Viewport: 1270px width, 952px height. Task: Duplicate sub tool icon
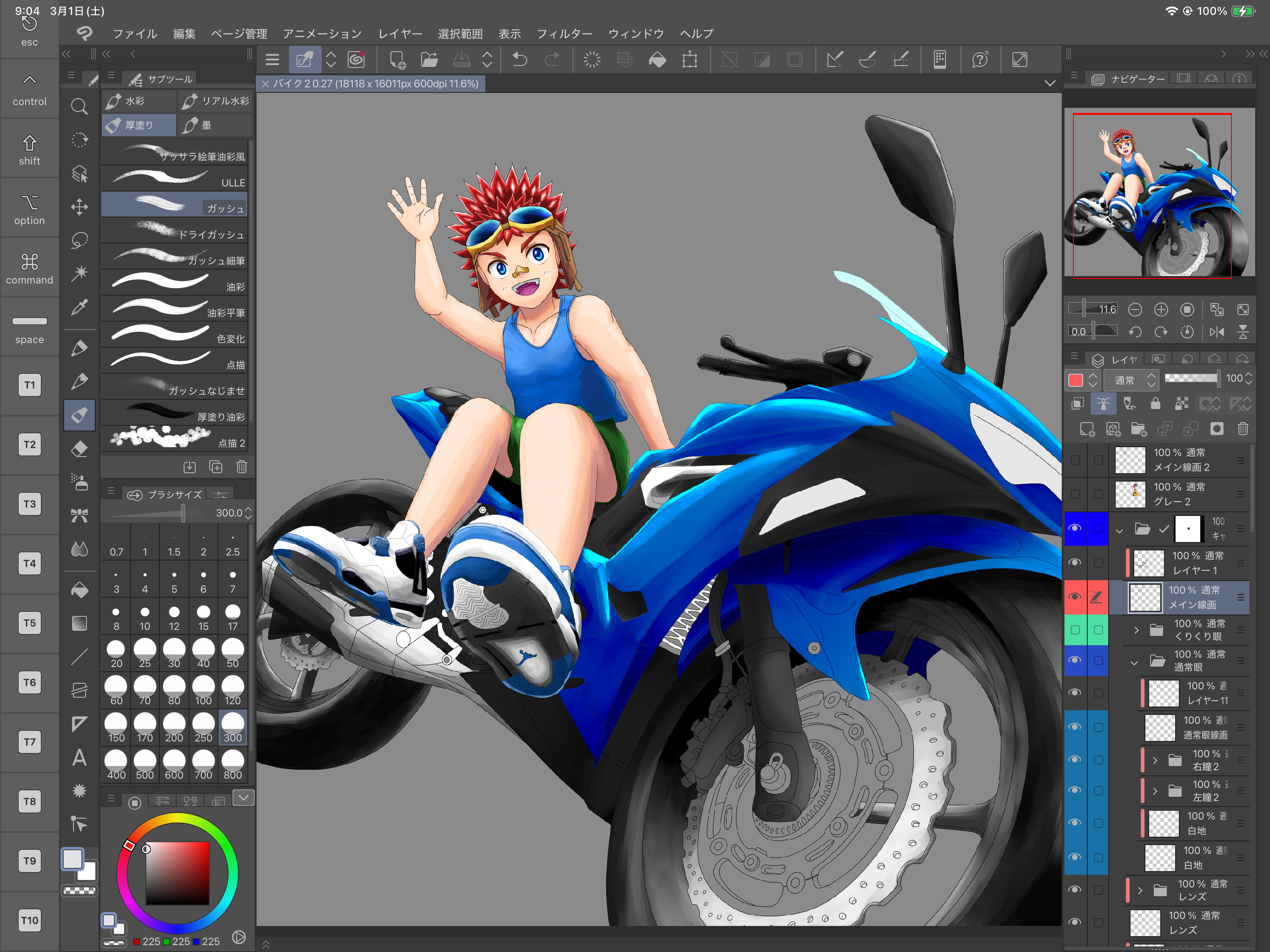point(215,467)
